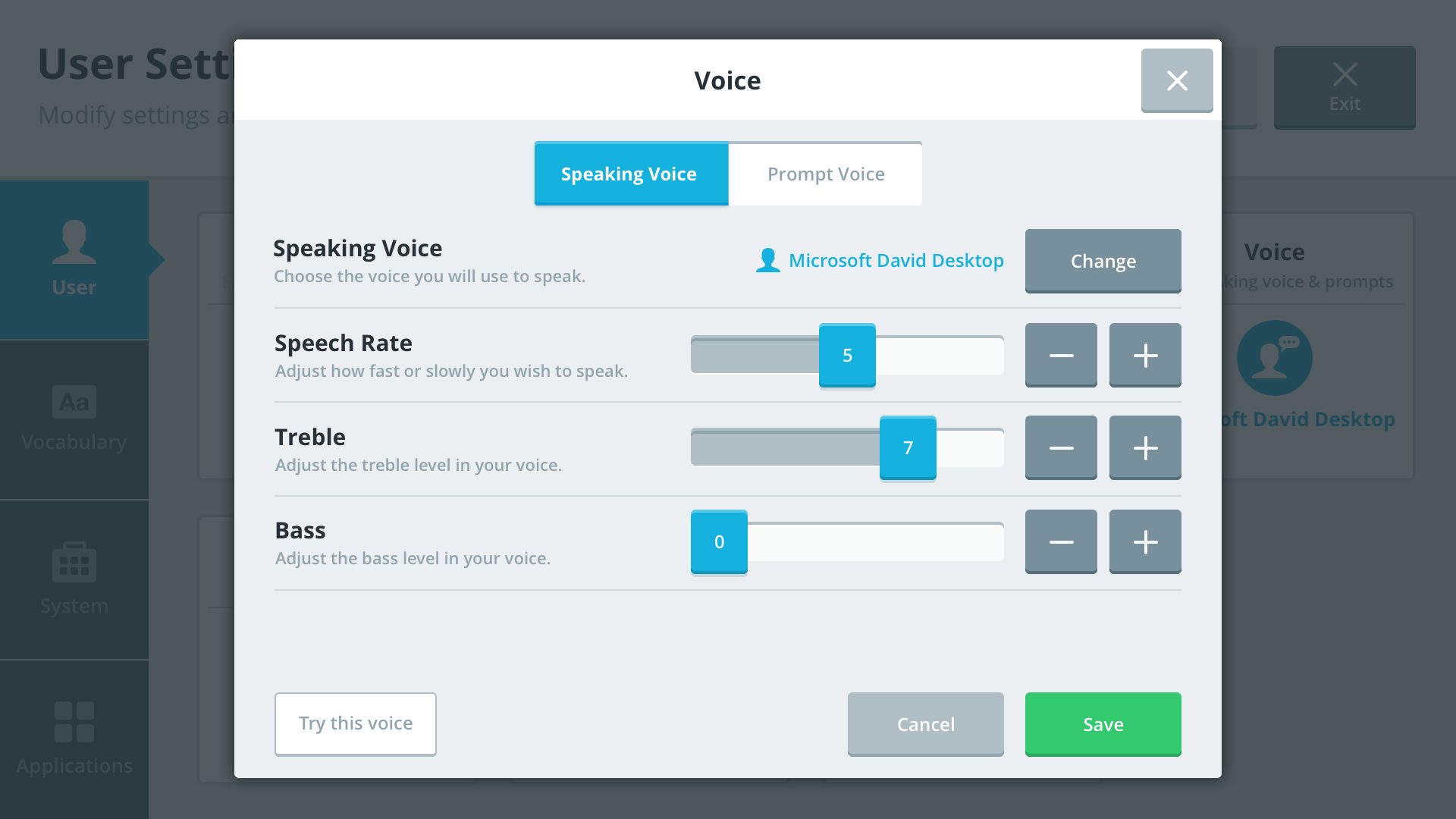
Task: Decrease Speech Rate with minus button
Action: coord(1062,354)
